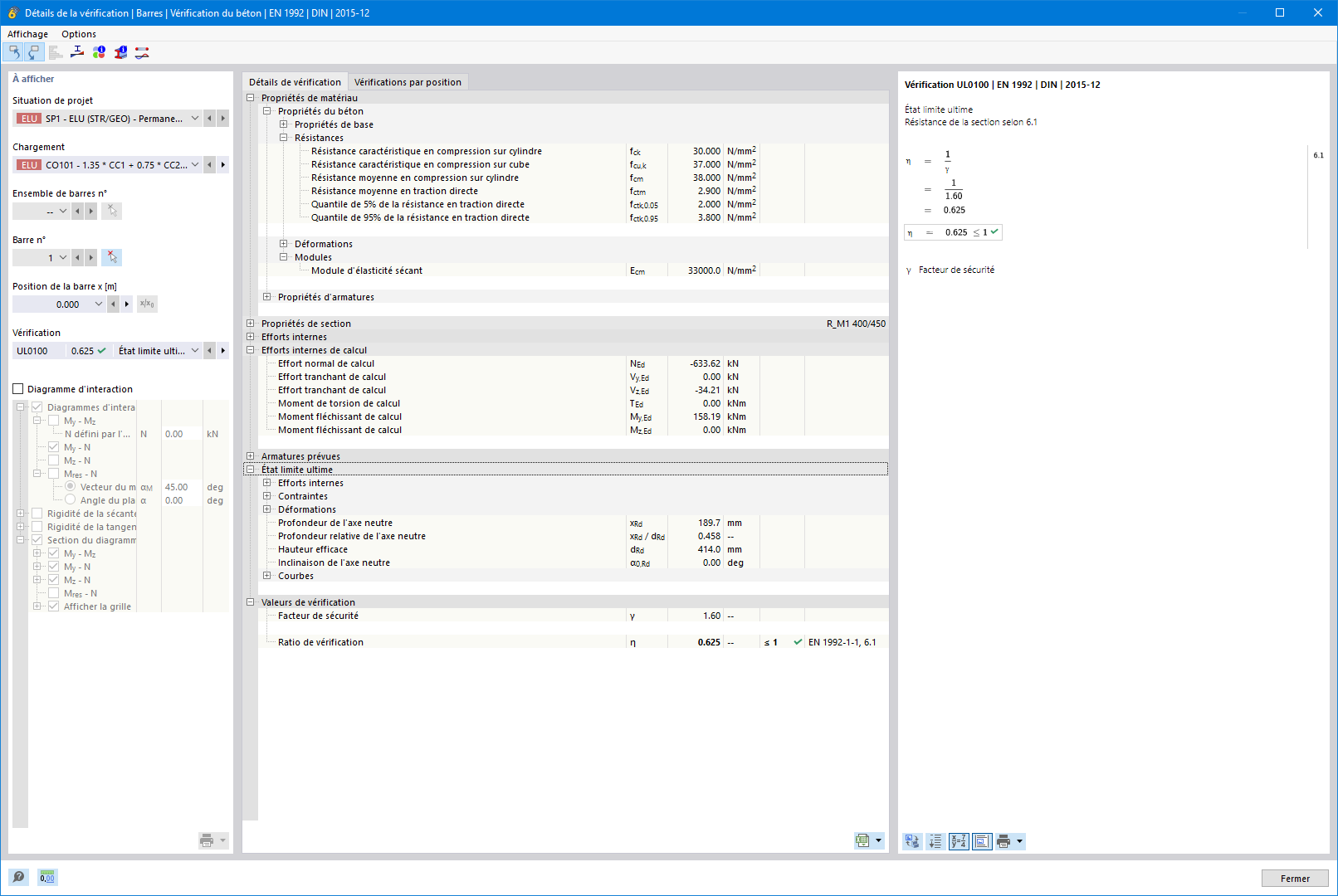Check Rigidité de la sécante option
Viewport: 1338px width, 896px height.
(x=37, y=514)
